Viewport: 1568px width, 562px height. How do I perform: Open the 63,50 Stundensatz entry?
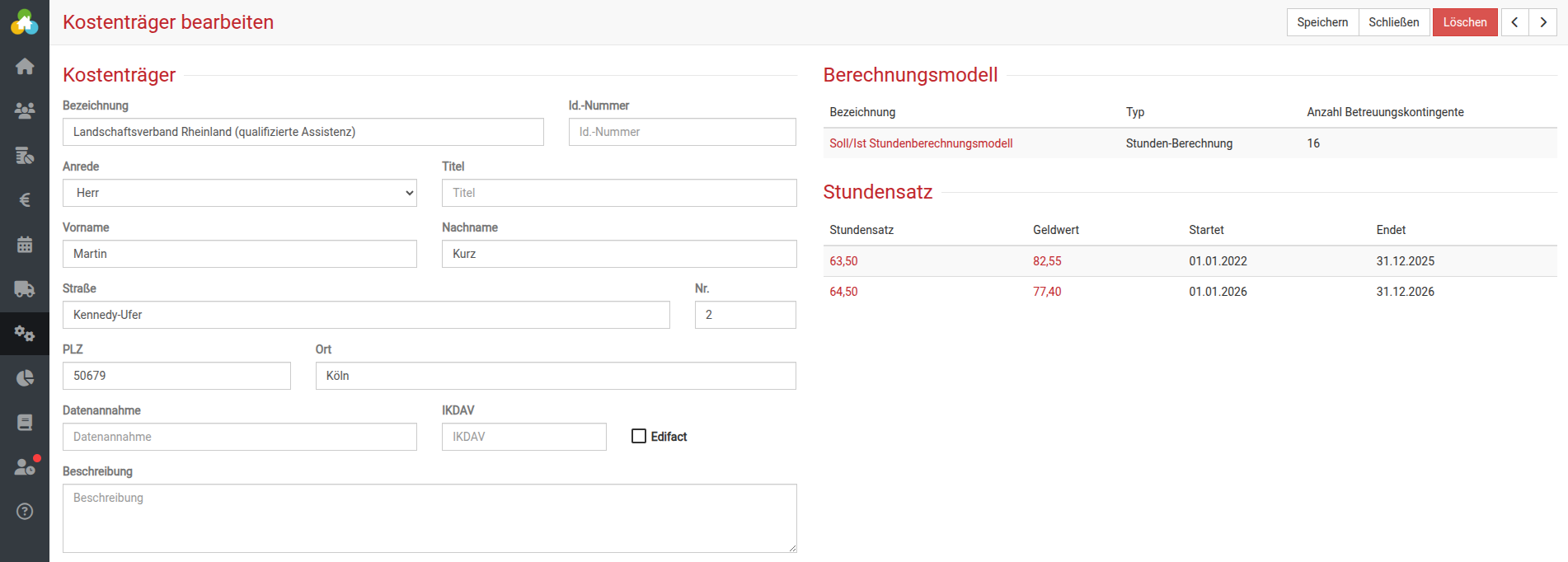(x=843, y=261)
